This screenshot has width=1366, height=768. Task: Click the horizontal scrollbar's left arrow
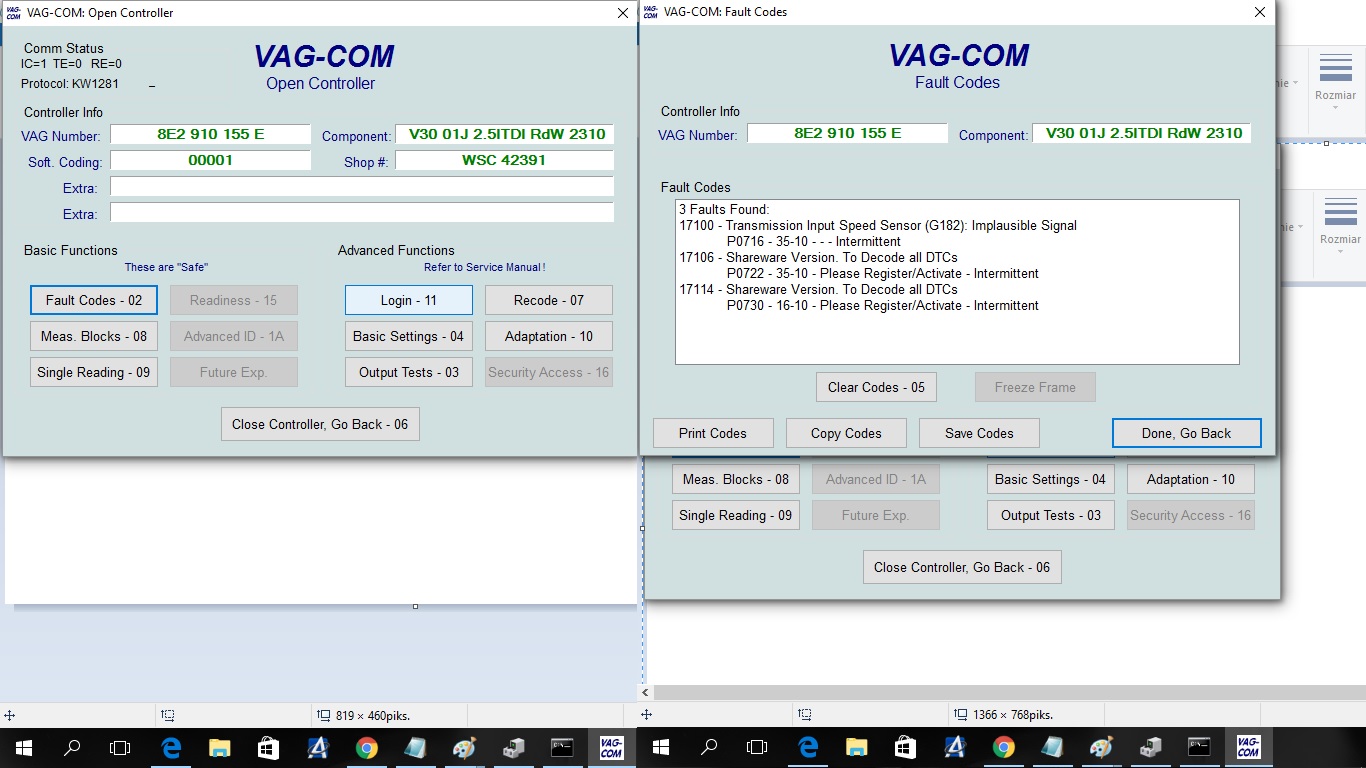pyautogui.click(x=646, y=692)
